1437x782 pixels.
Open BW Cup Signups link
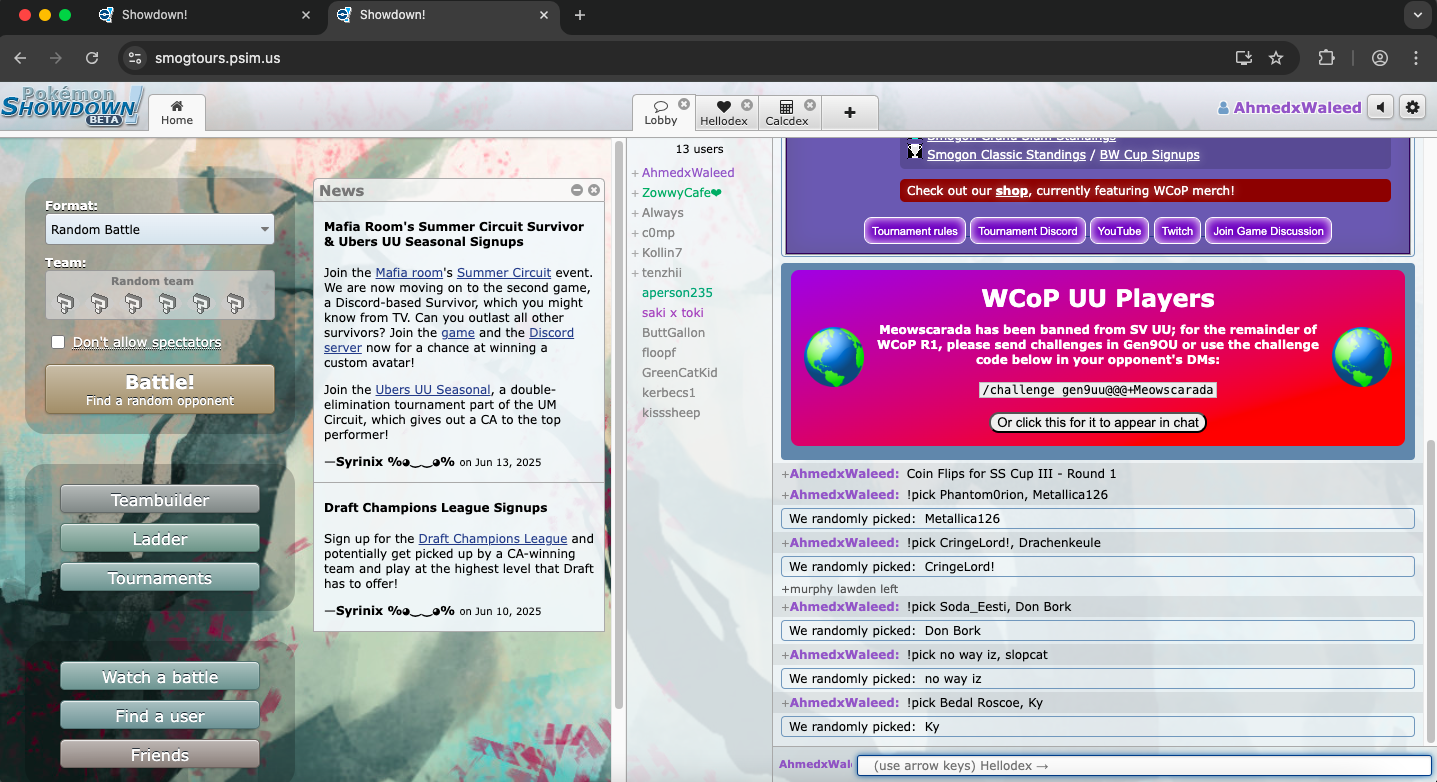tap(1150, 154)
